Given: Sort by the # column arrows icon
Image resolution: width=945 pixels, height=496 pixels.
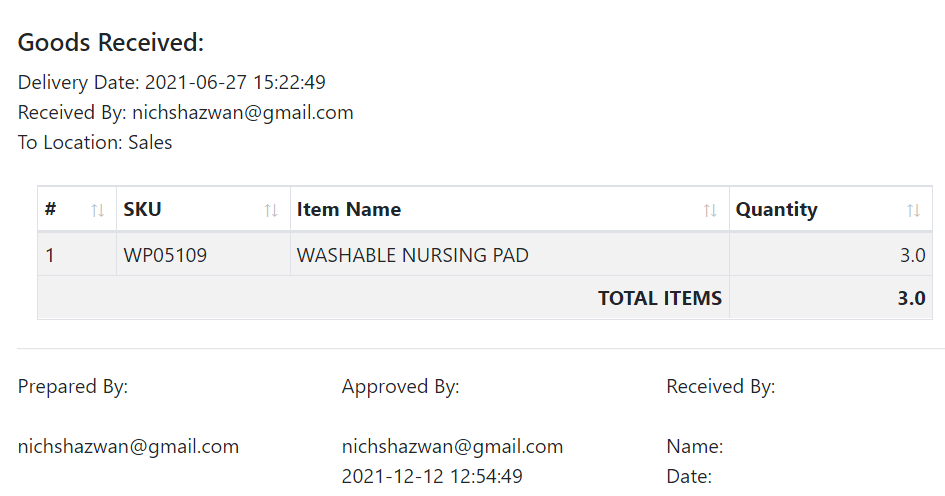Looking at the screenshot, I should coord(98,210).
